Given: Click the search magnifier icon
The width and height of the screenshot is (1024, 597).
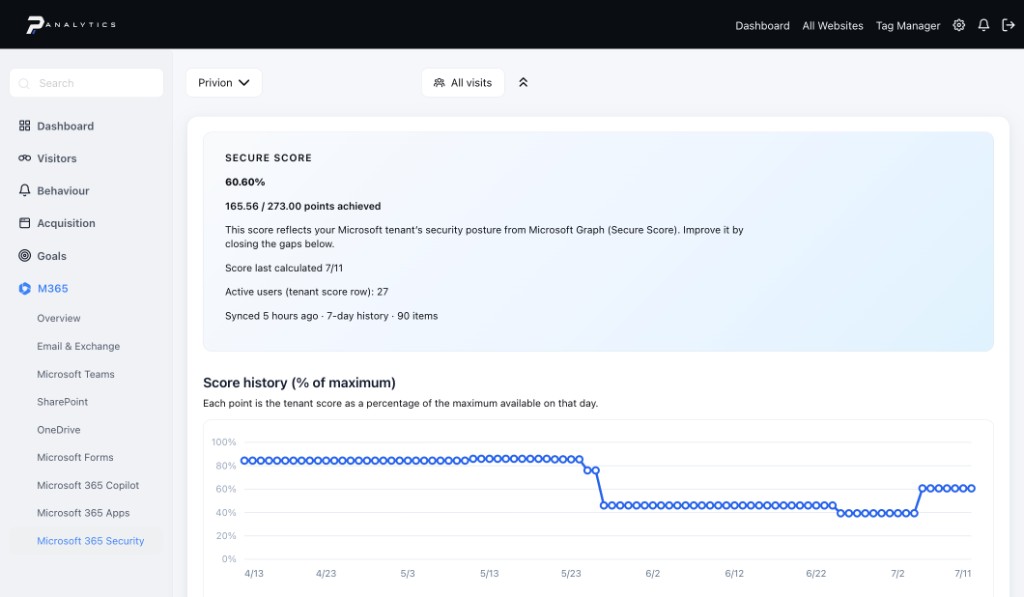Looking at the screenshot, I should (24, 84).
